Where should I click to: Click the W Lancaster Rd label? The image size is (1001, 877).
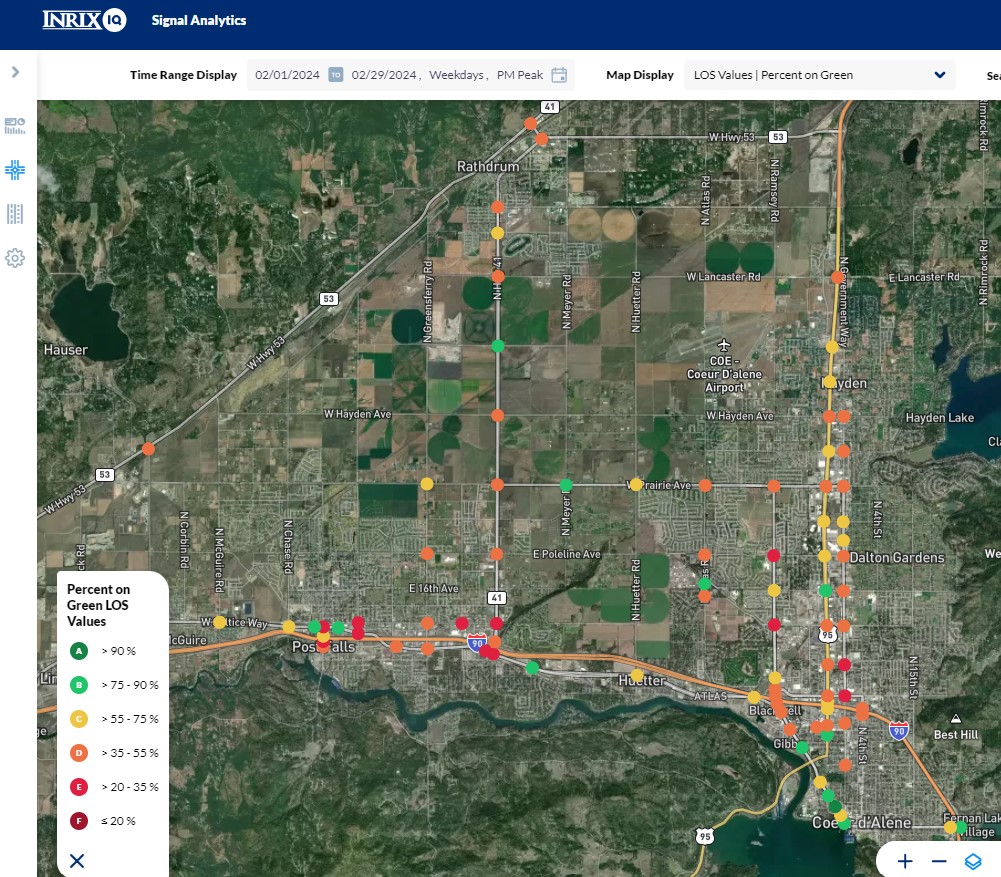pos(723,276)
